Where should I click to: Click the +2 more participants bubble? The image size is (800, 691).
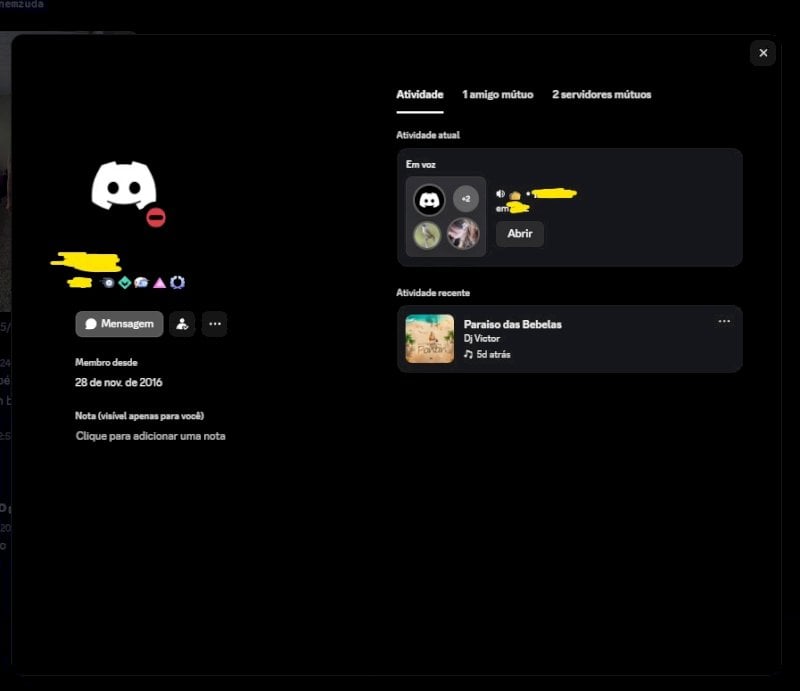(x=466, y=199)
